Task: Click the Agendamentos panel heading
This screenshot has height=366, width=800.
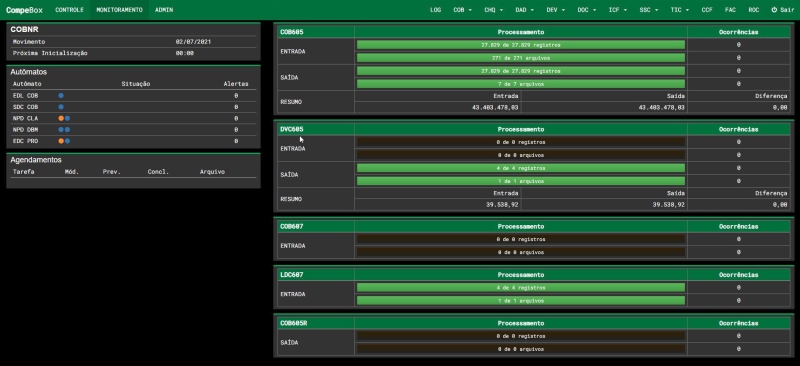Action: tap(36, 160)
